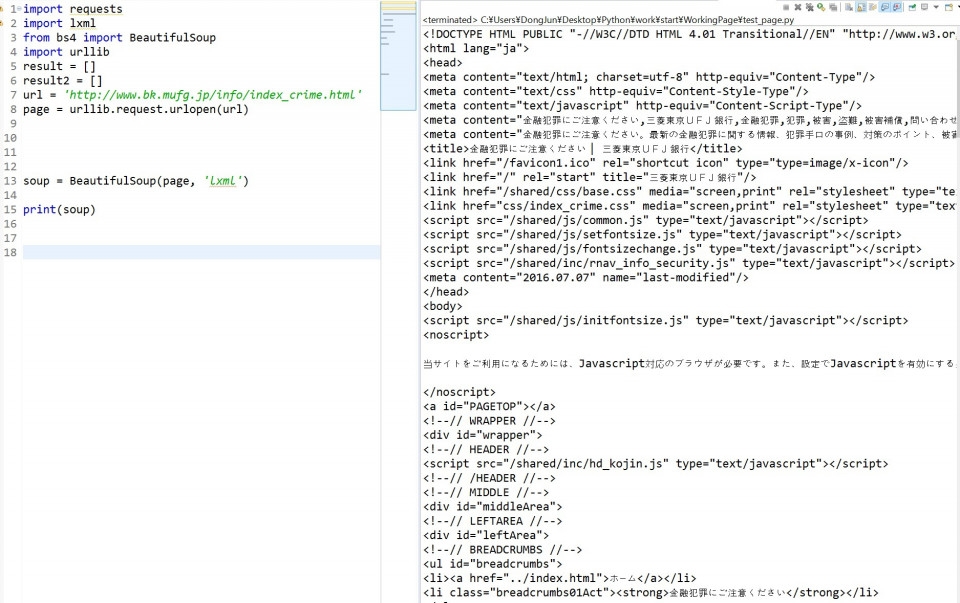Click line number 18 in the gutter
Viewport: 960px width, 603px height.
pos(10,252)
